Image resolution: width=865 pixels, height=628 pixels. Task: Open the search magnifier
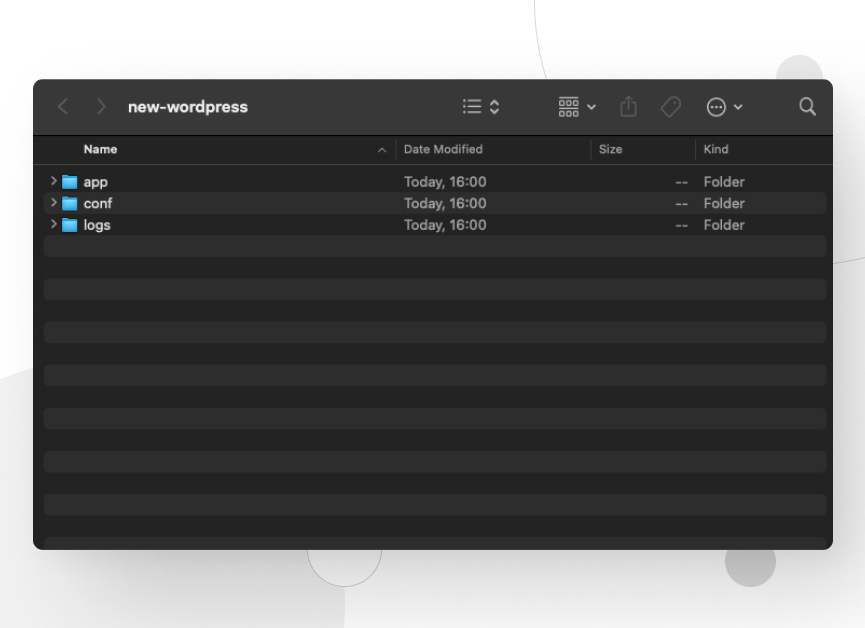pos(807,107)
